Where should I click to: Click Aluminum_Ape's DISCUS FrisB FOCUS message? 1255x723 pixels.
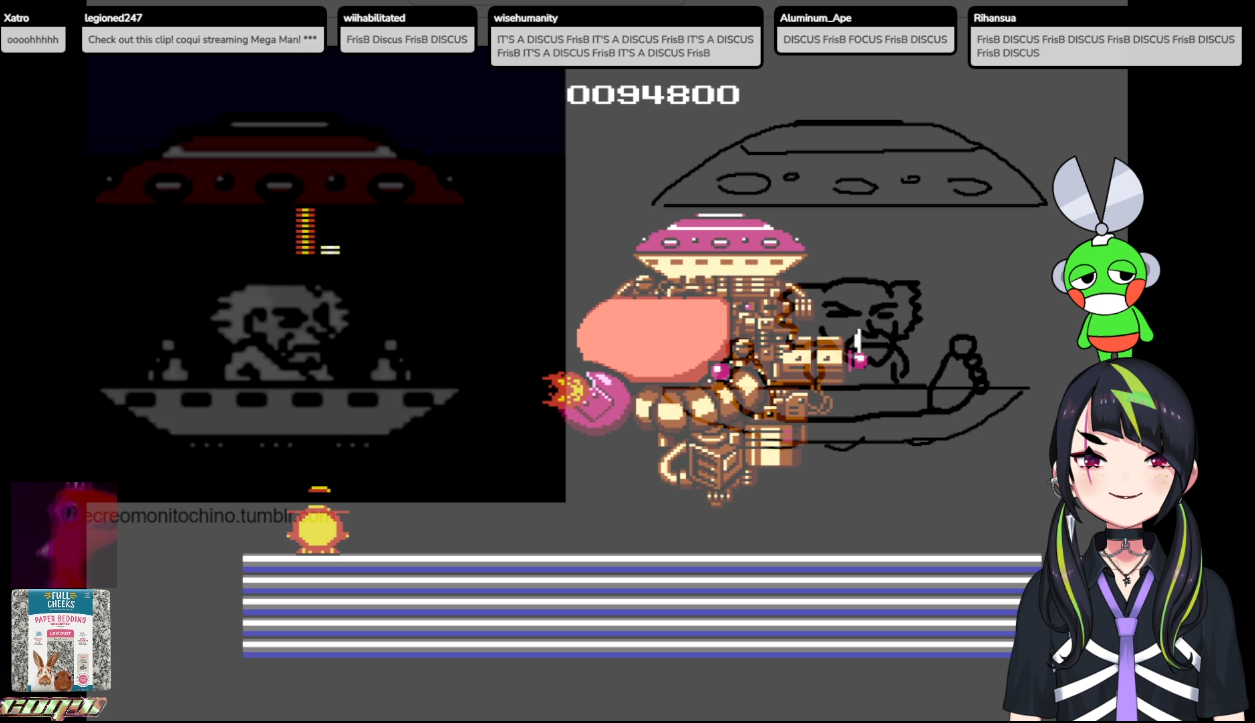coord(865,40)
